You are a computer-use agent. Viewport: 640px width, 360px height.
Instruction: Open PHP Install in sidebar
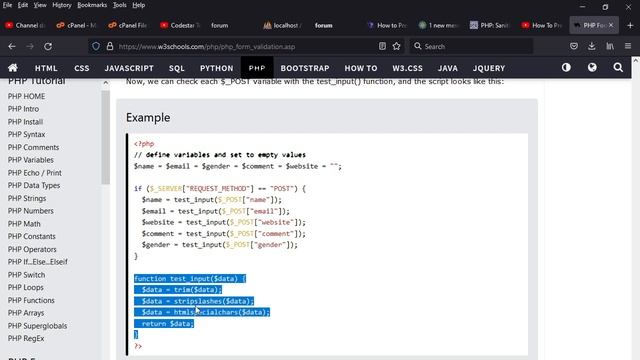[x=25, y=122]
